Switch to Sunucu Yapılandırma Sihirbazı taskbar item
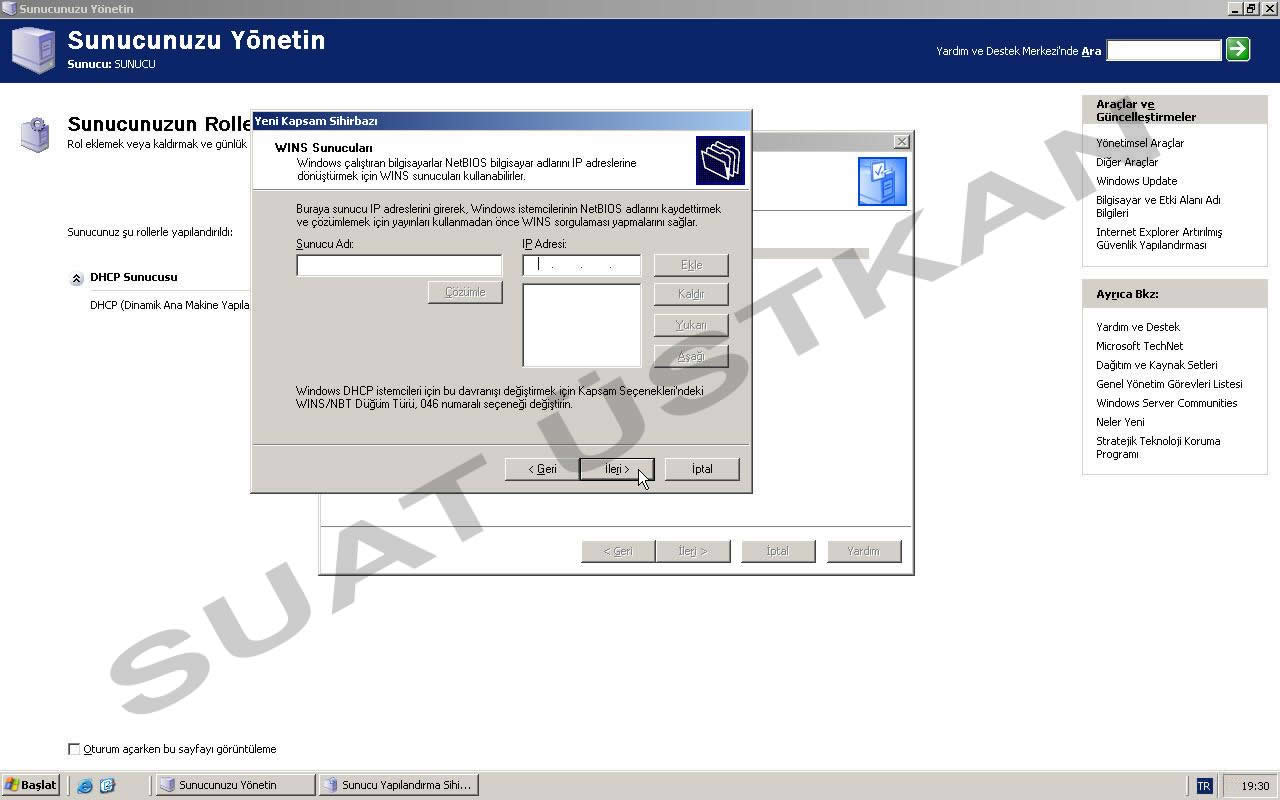The width and height of the screenshot is (1280, 800). tap(398, 785)
